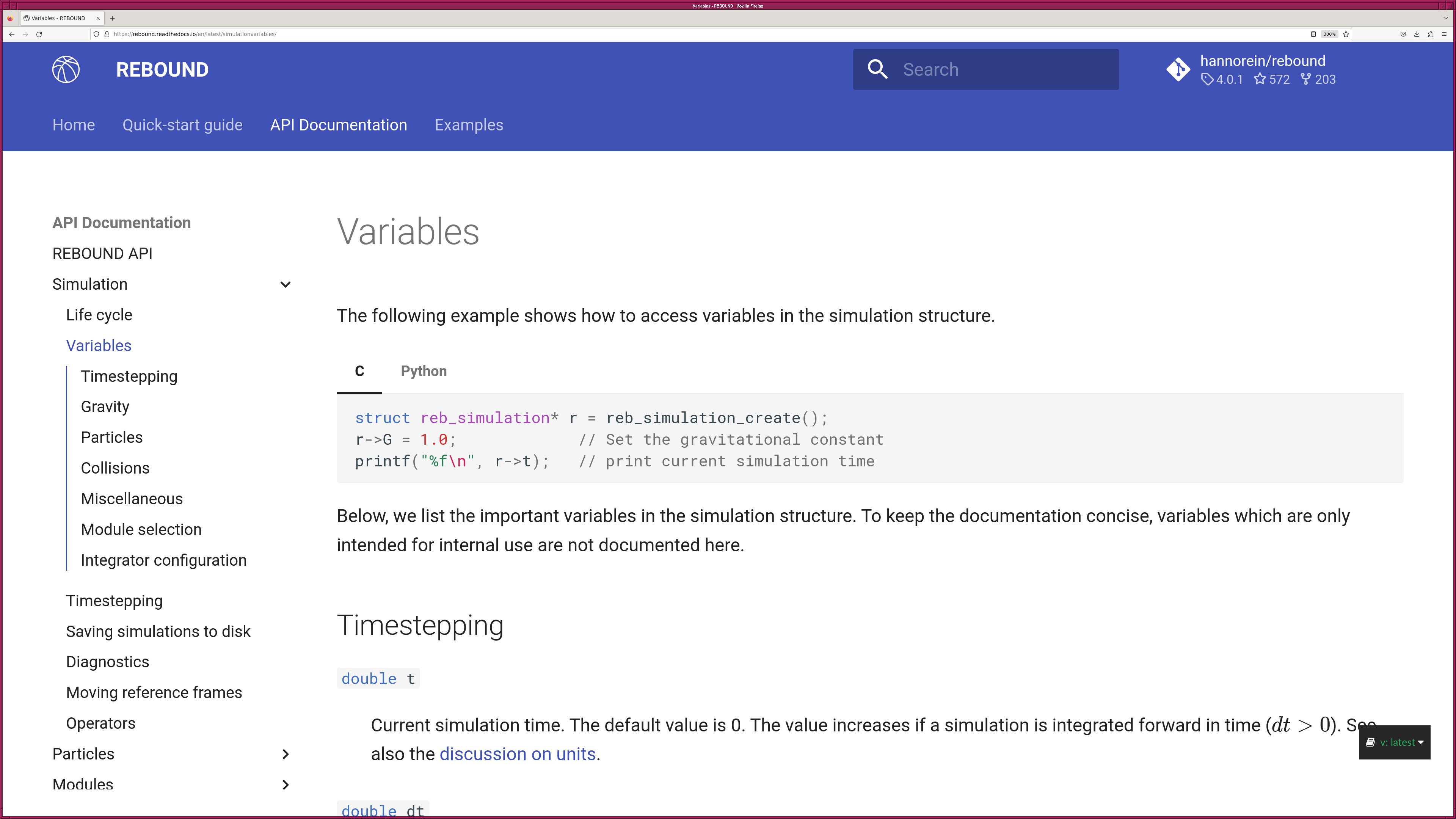Expand the Modules sidebar section

point(285,784)
